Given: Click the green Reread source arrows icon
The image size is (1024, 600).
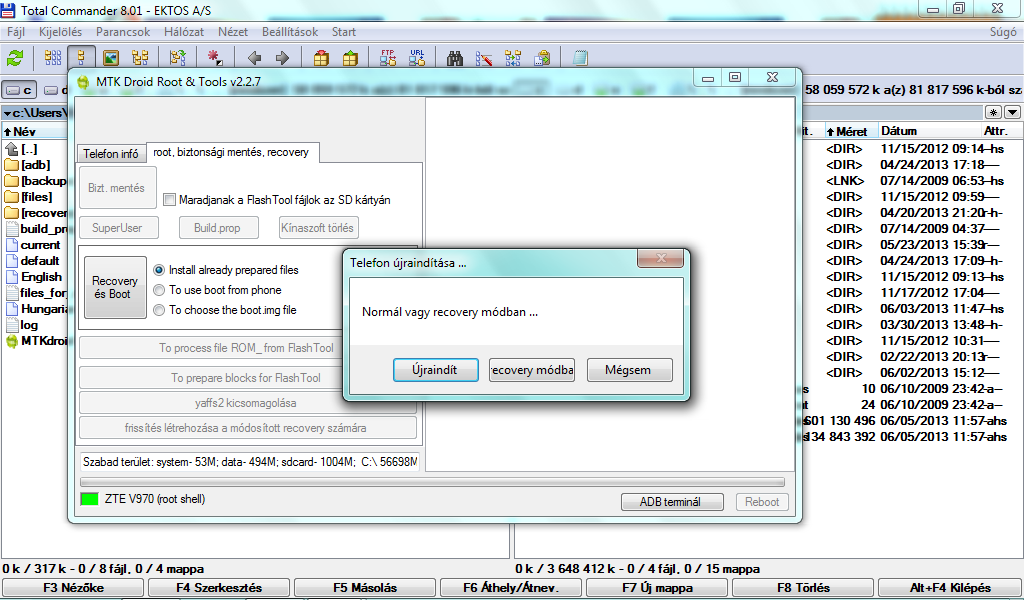Looking at the screenshot, I should pos(14,58).
